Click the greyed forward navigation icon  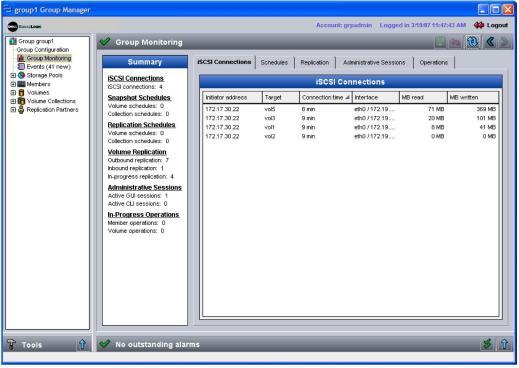click(x=505, y=42)
